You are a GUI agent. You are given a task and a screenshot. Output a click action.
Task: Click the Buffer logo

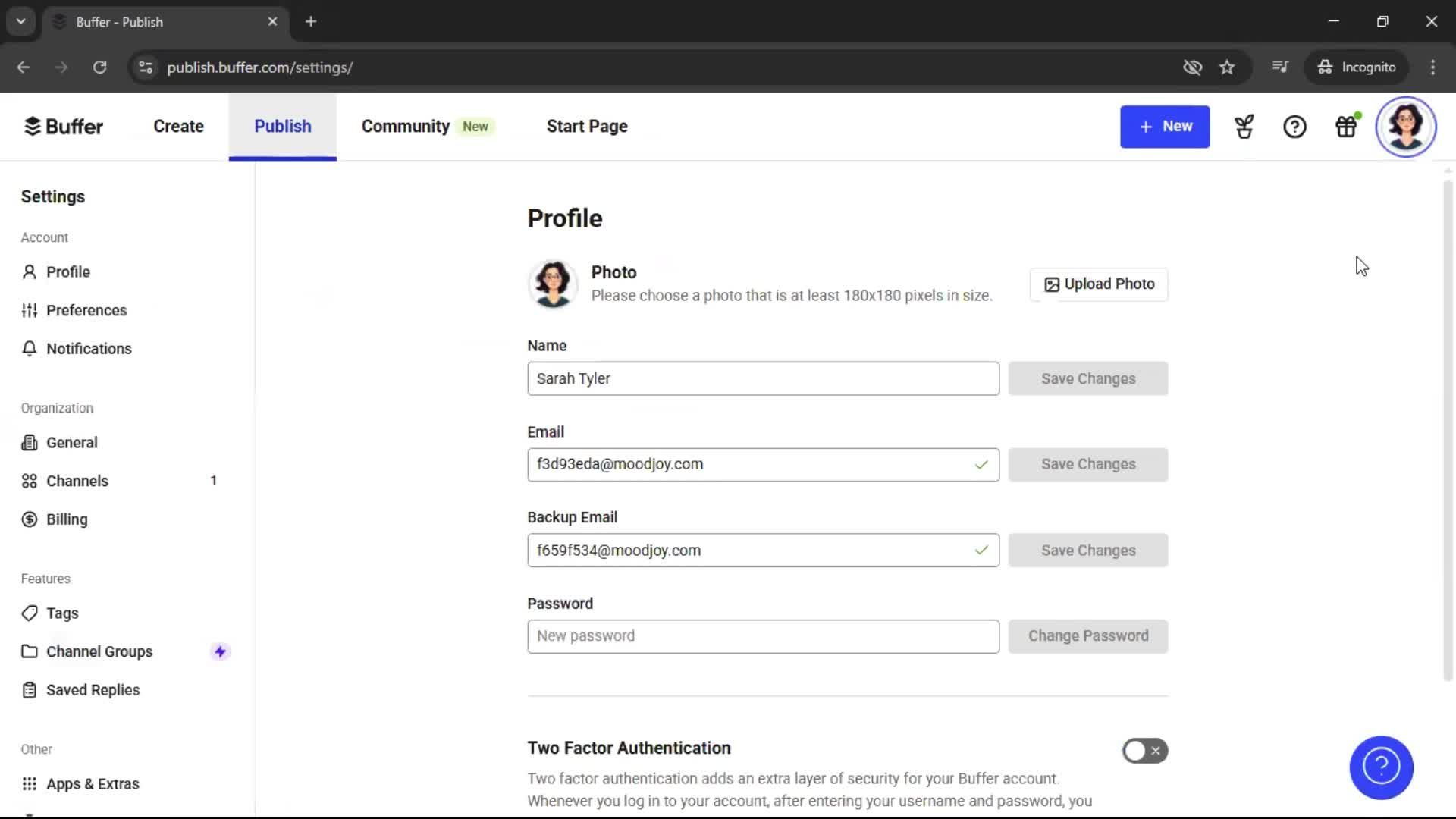(x=64, y=126)
